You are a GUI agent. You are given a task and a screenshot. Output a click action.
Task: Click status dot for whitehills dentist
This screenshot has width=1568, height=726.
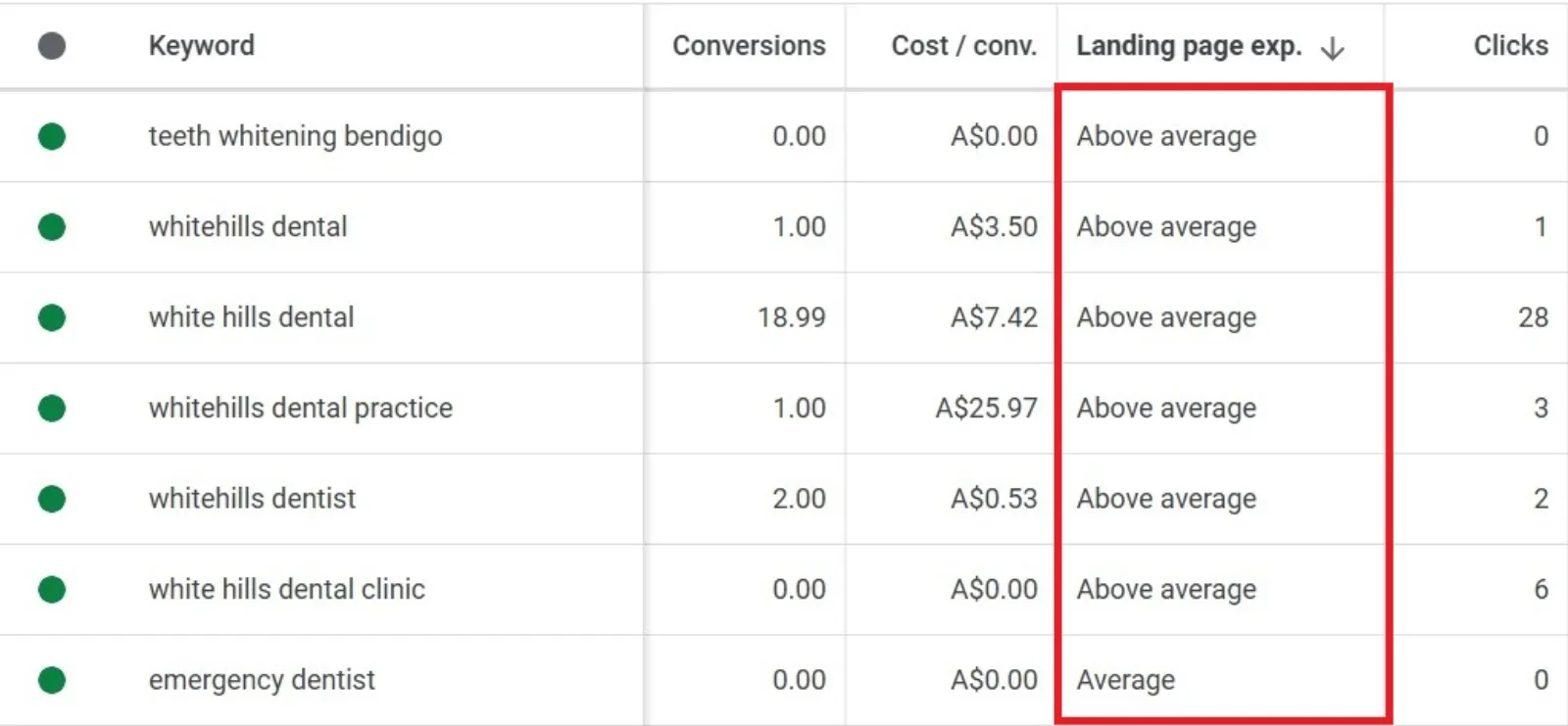click(x=52, y=499)
